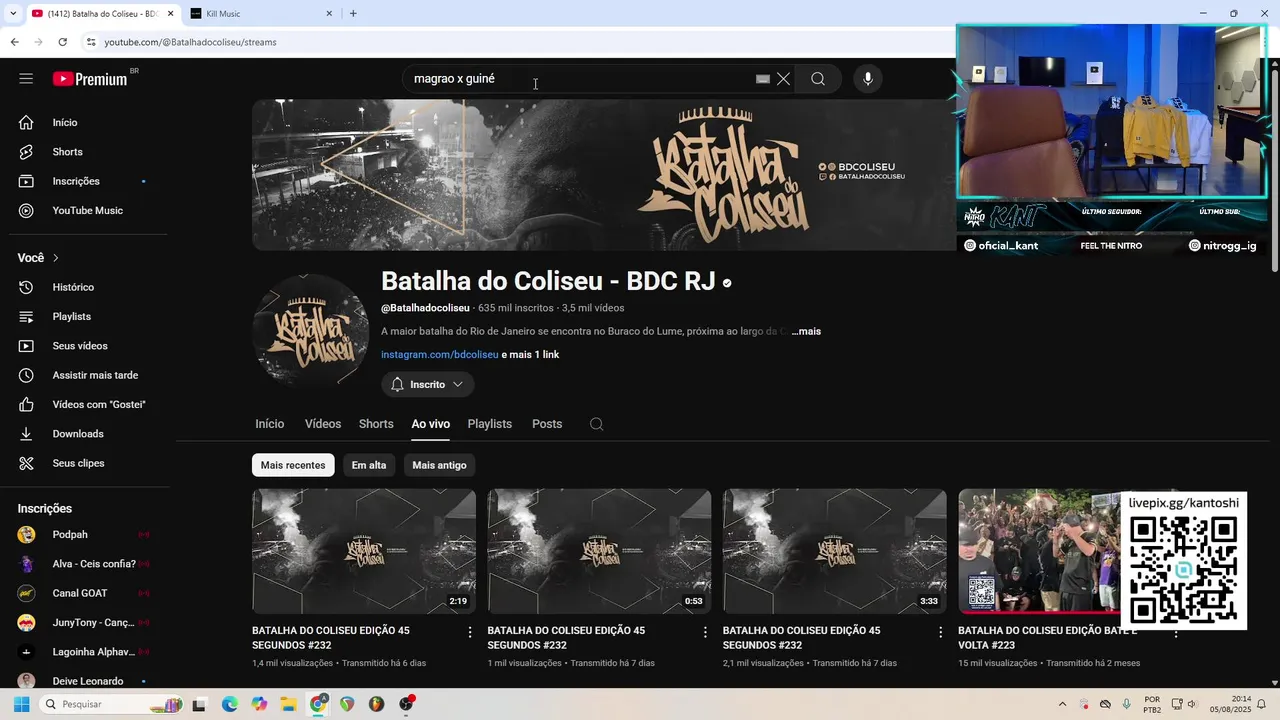This screenshot has height=720, width=1280.
Task: Open the 'e mais 1 link' text
Action: (x=530, y=355)
